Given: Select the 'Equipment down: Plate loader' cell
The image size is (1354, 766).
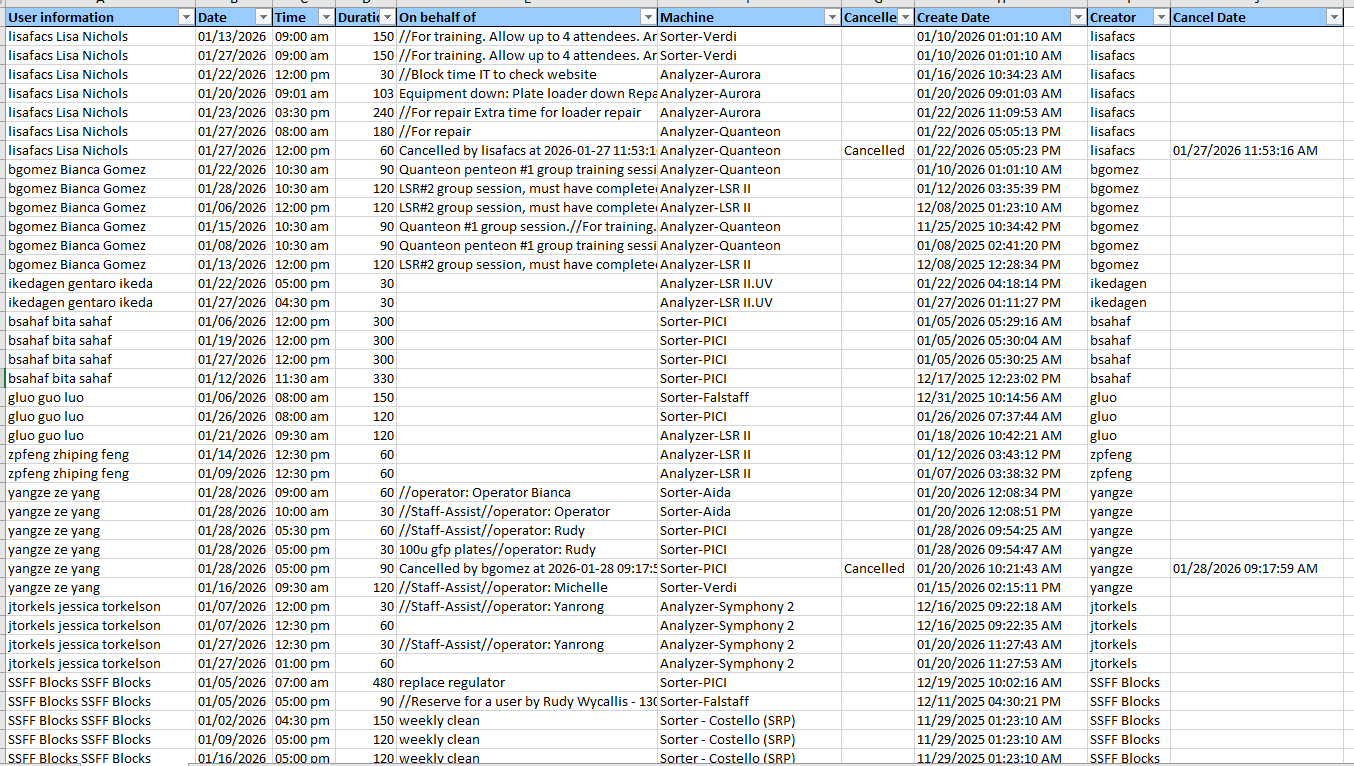Looking at the screenshot, I should click(x=527, y=93).
